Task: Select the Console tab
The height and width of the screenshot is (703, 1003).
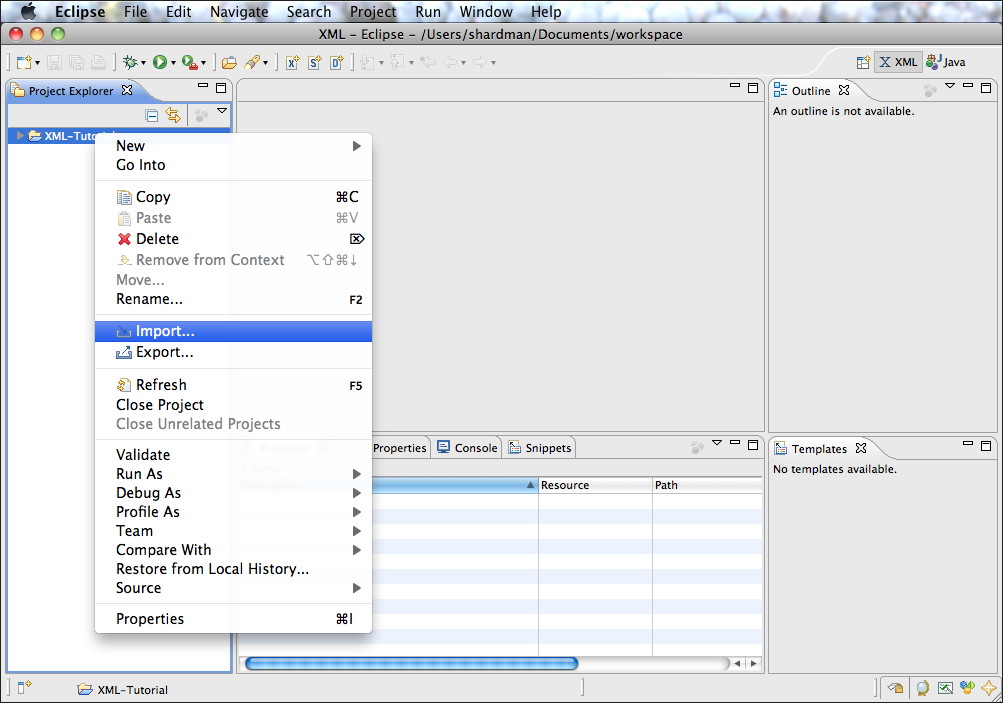Action: pyautogui.click(x=467, y=448)
